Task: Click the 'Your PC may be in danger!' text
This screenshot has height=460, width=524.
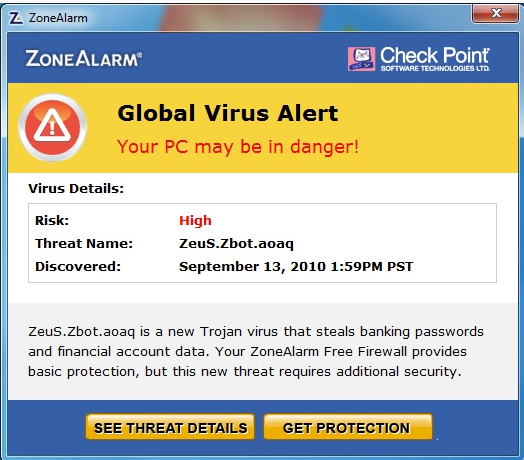Action: [x=238, y=147]
